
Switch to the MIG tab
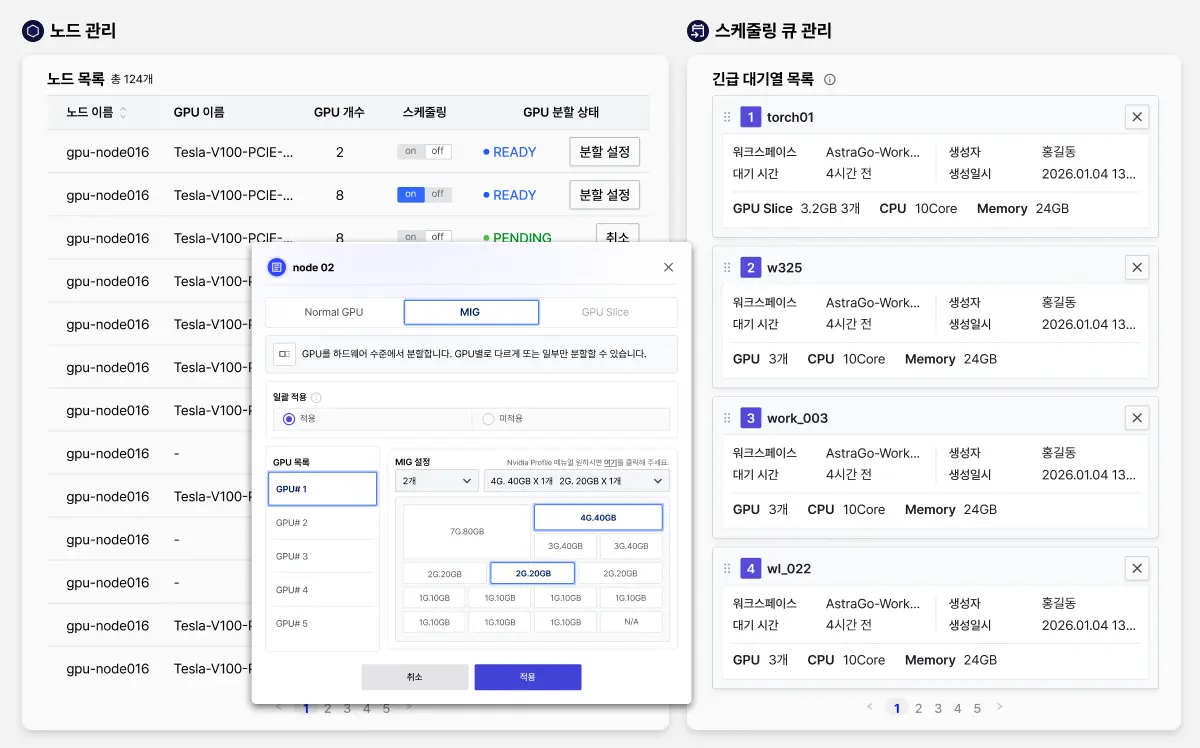[471, 312]
